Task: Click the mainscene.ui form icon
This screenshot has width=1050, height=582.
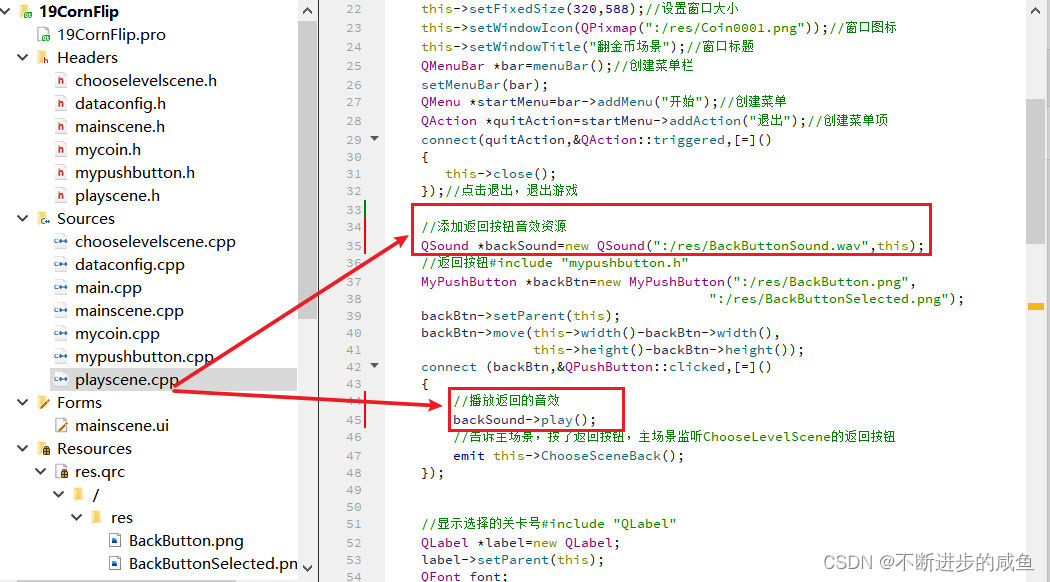Action: tap(61, 425)
